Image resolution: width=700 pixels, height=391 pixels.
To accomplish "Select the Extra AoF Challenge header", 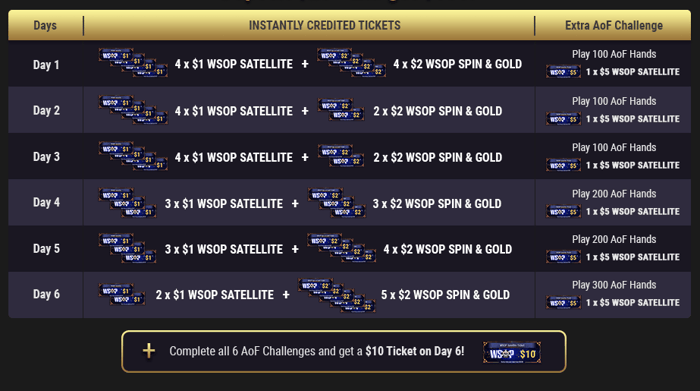I will click(x=614, y=25).
